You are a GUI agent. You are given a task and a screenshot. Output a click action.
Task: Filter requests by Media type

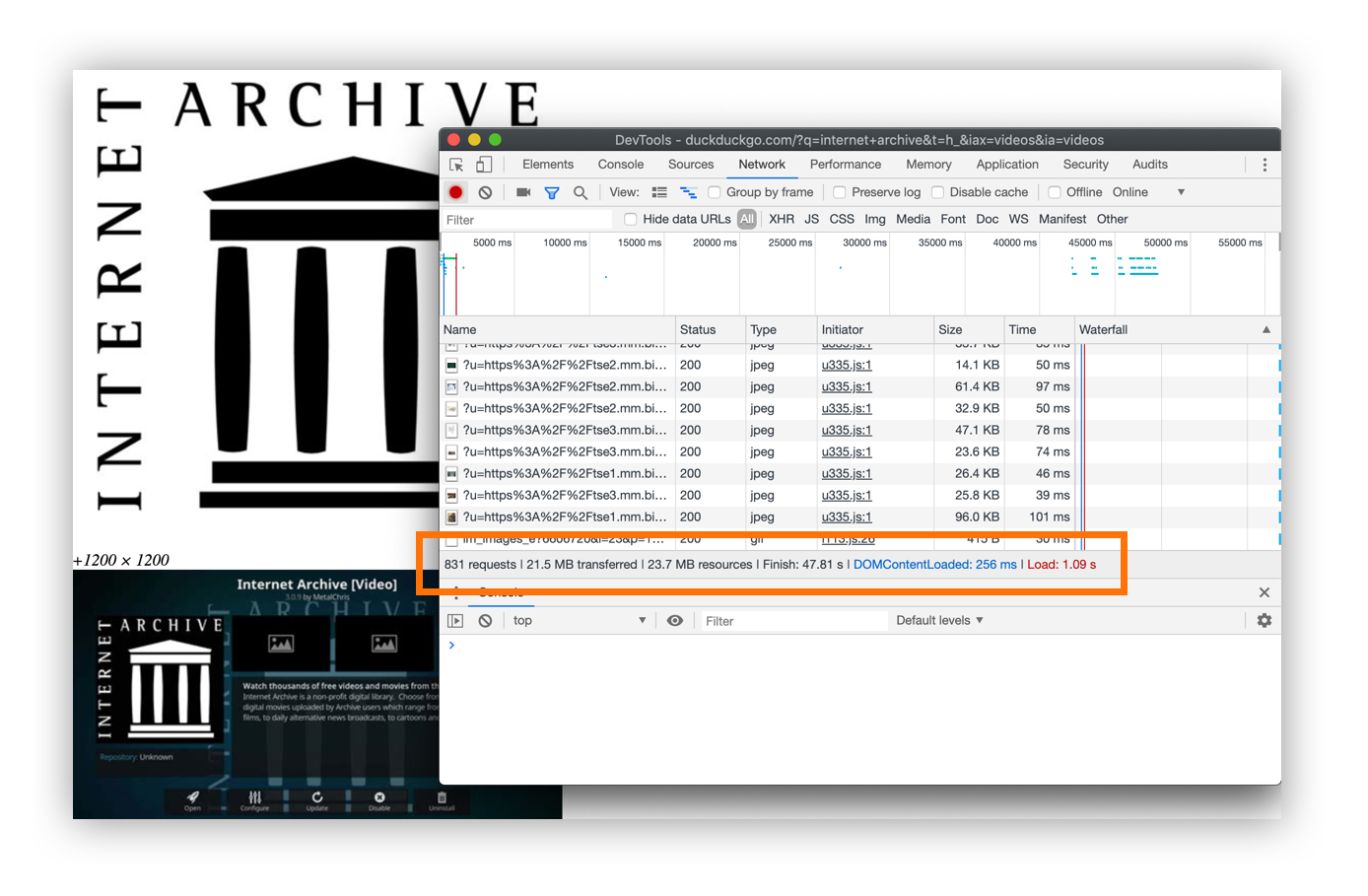(x=913, y=219)
